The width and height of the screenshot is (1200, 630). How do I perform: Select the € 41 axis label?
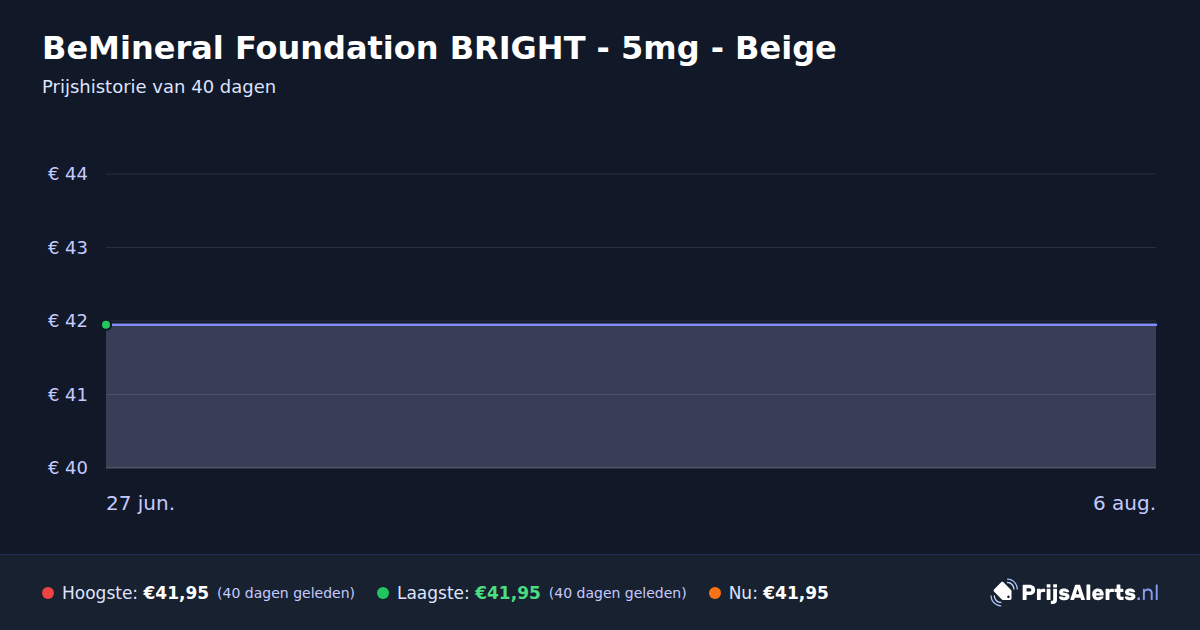[68, 394]
